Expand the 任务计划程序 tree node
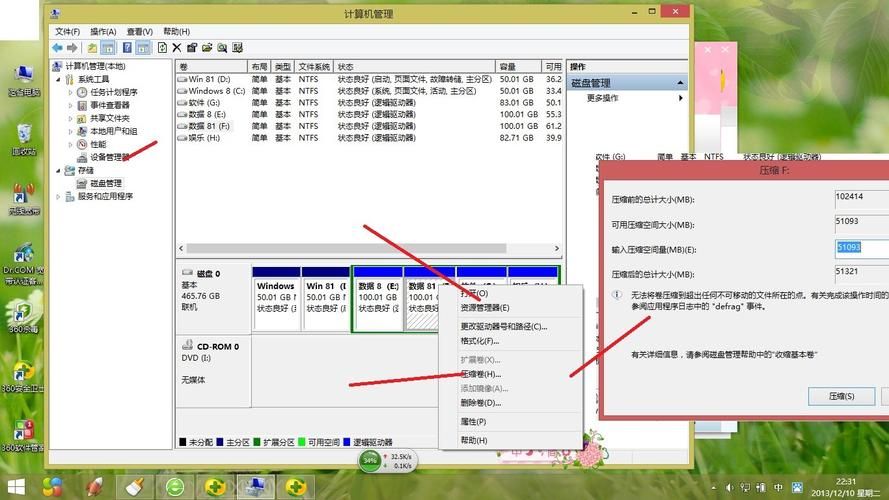889x500 pixels. (x=71, y=92)
